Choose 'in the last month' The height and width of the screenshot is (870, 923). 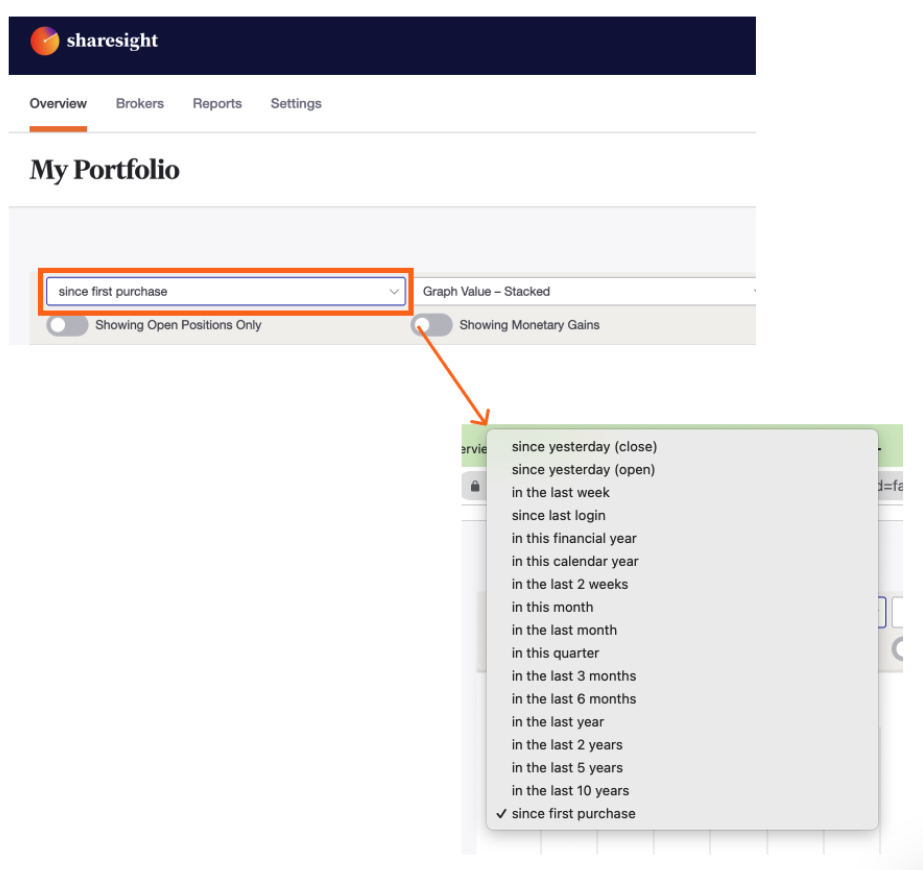point(682,630)
